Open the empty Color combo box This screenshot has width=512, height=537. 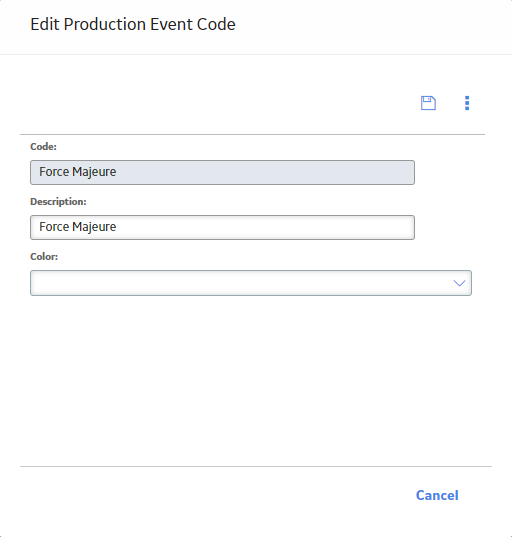pyautogui.click(x=251, y=283)
